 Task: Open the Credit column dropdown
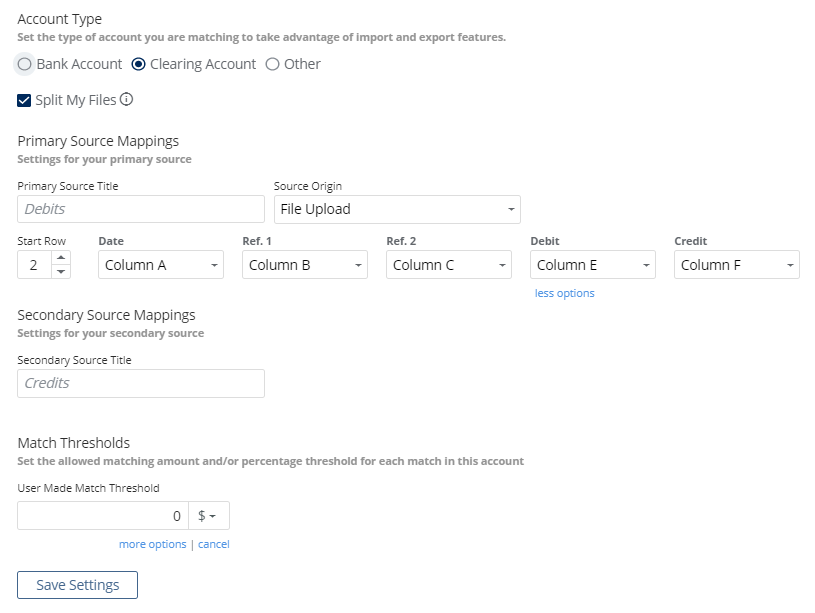[x=737, y=265]
